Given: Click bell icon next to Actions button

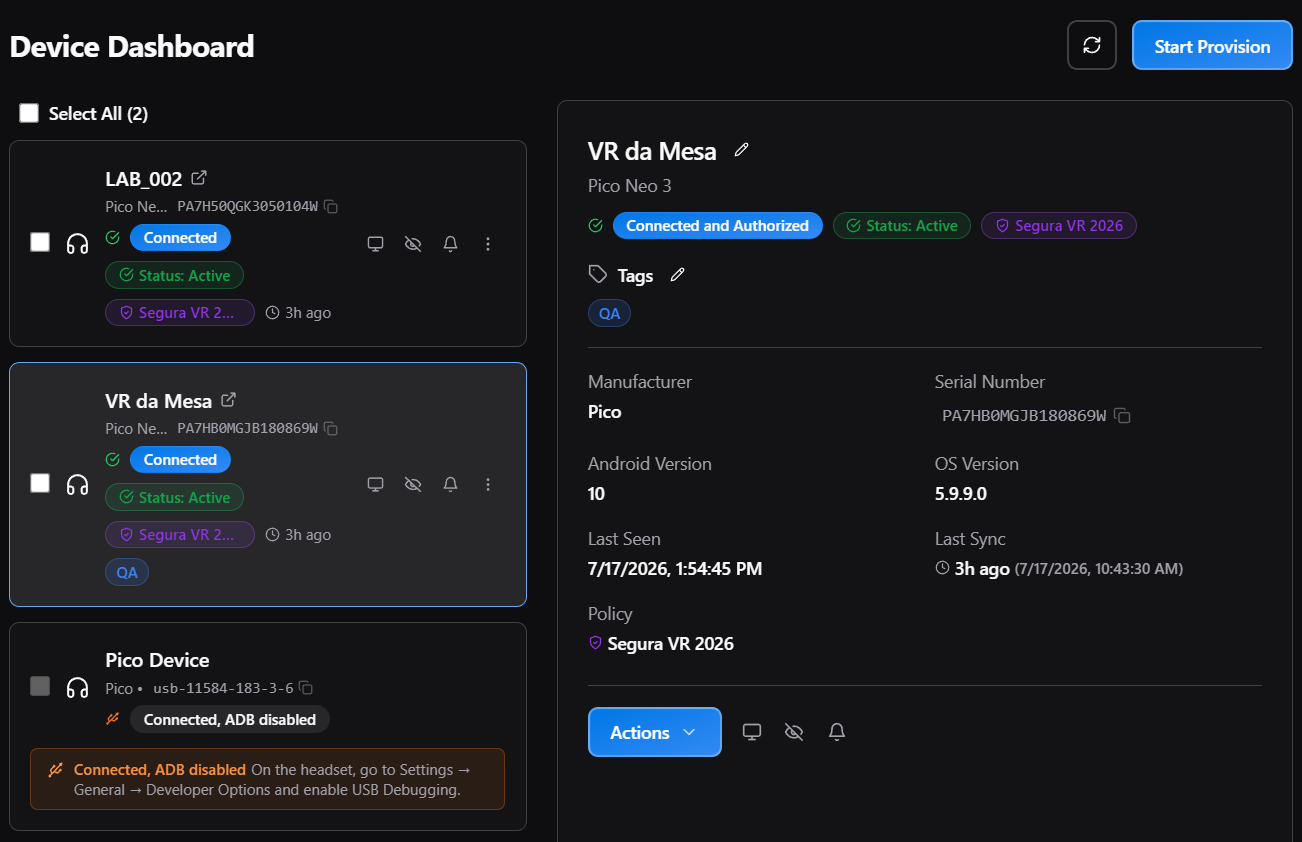Looking at the screenshot, I should pos(838,732).
